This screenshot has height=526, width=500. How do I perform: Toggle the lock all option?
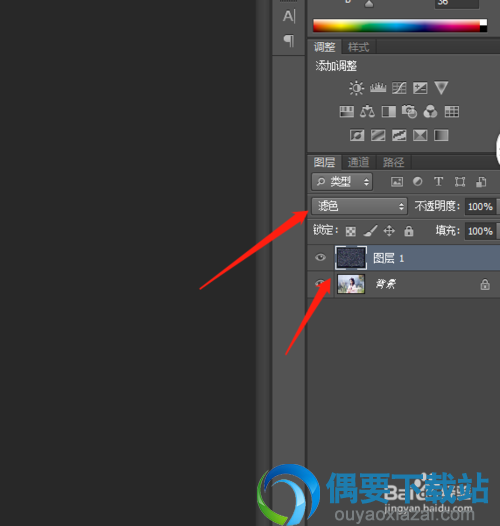pos(409,231)
